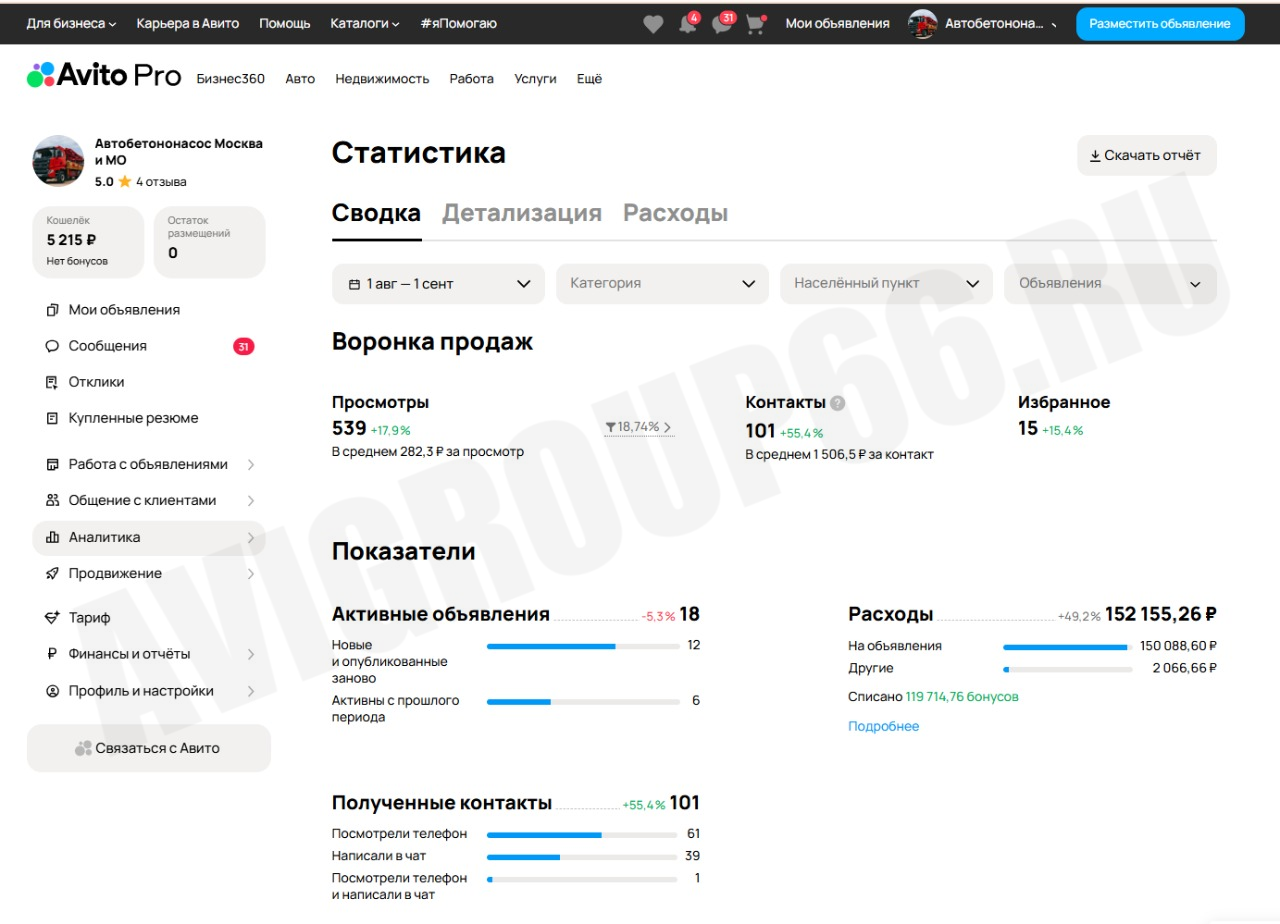Open the messages chat bubble icon

pos(722,24)
